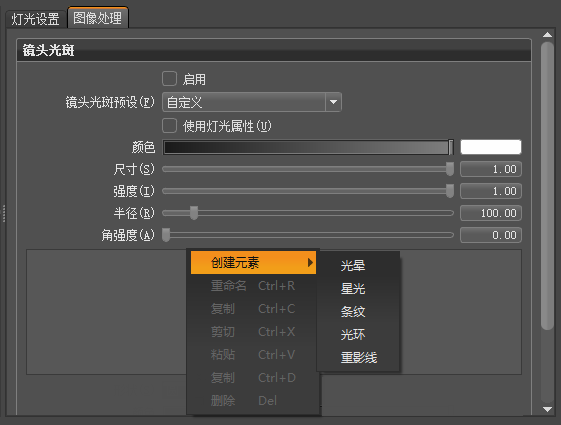Open the 镜头光斑预设 dropdown arrow

(x=333, y=102)
